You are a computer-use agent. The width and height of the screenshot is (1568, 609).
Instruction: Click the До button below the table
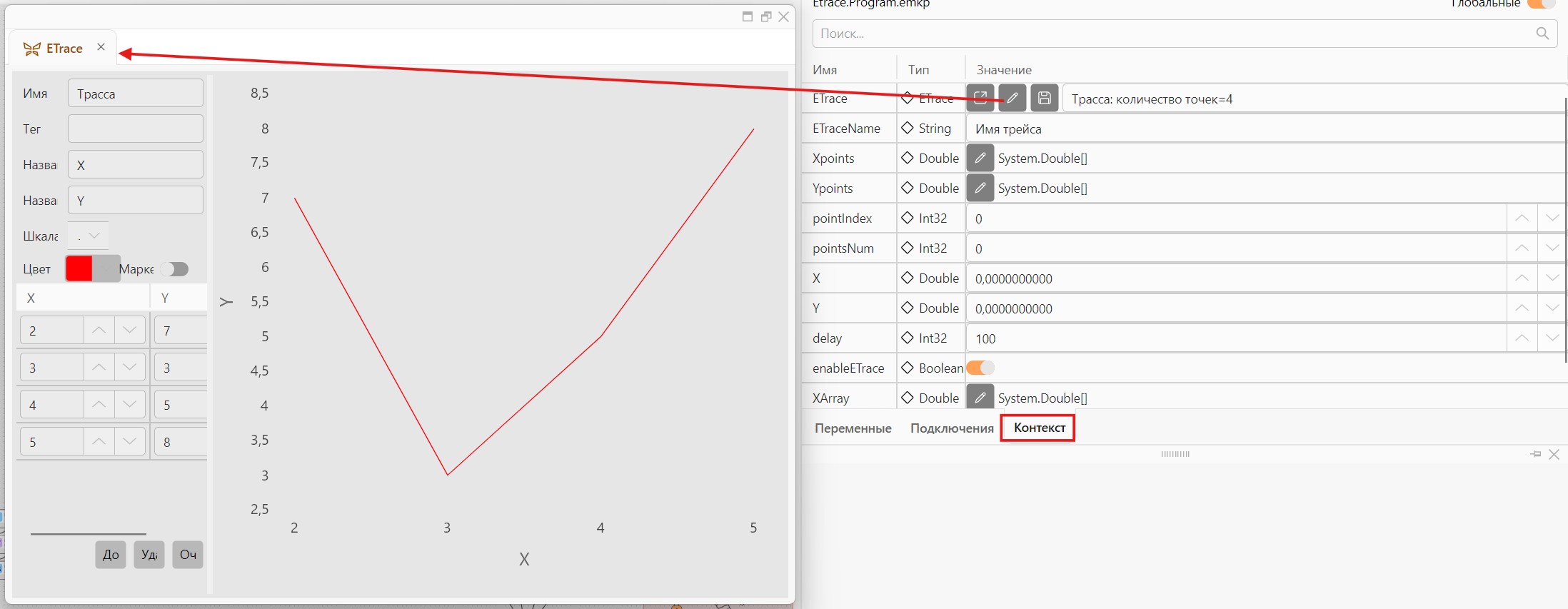pos(111,555)
